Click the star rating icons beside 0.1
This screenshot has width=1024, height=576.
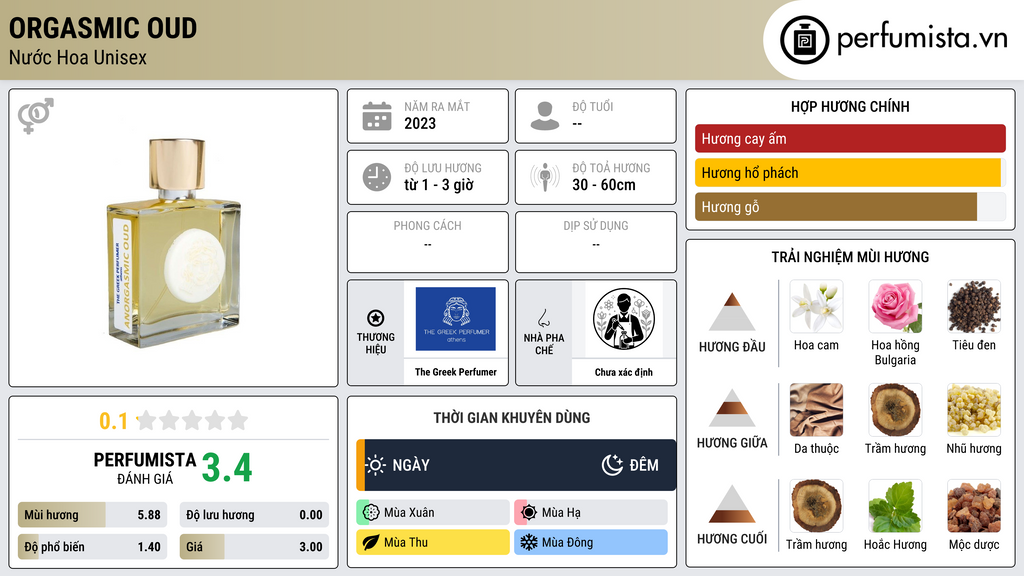(x=192, y=421)
